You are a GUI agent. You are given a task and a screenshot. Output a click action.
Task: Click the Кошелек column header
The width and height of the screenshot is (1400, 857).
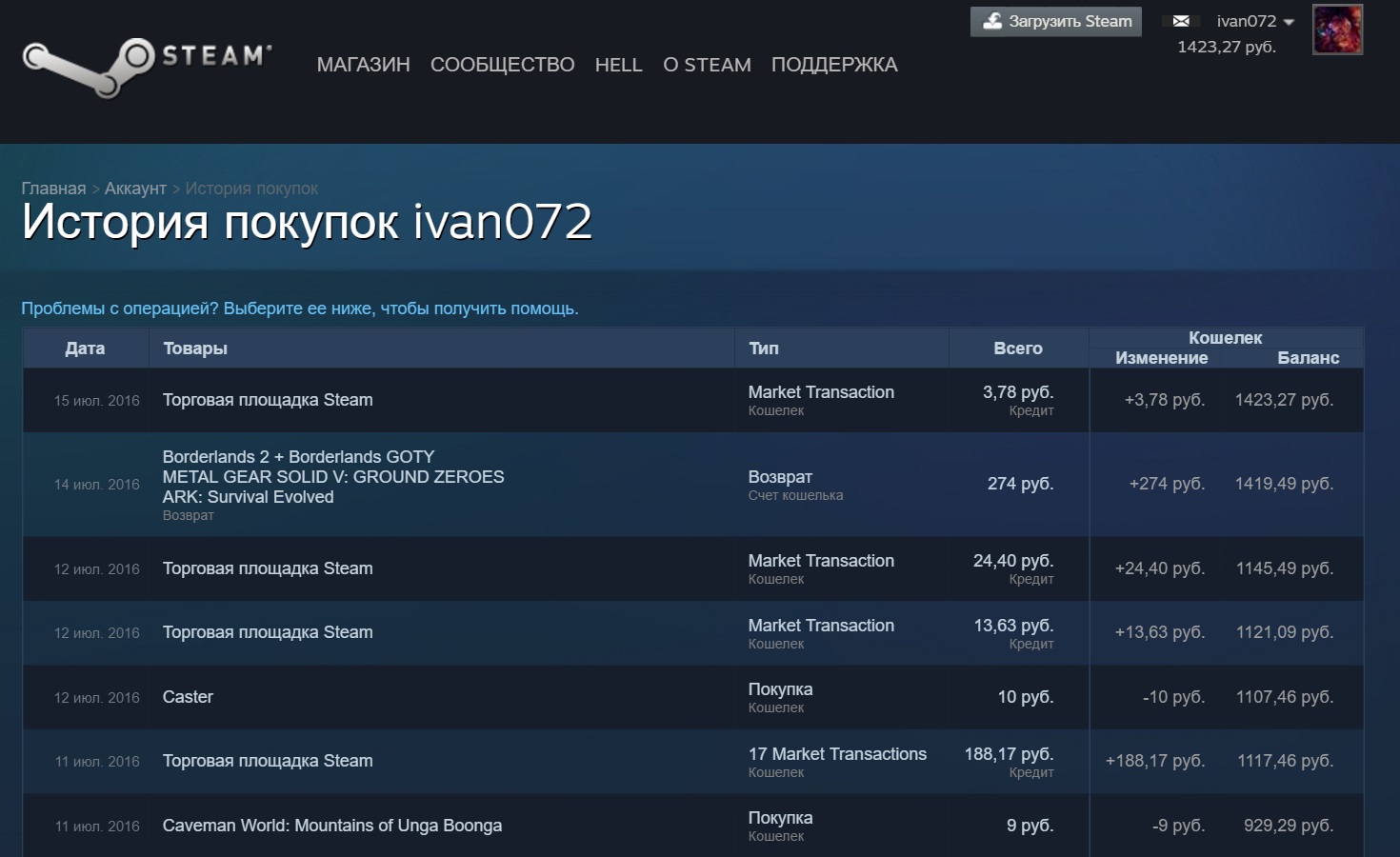pos(1226,338)
